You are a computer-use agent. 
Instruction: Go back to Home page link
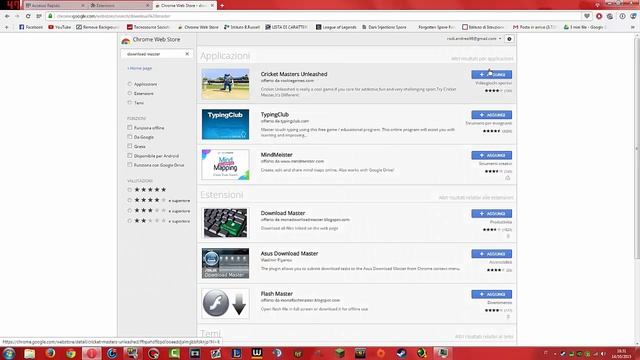(140, 68)
